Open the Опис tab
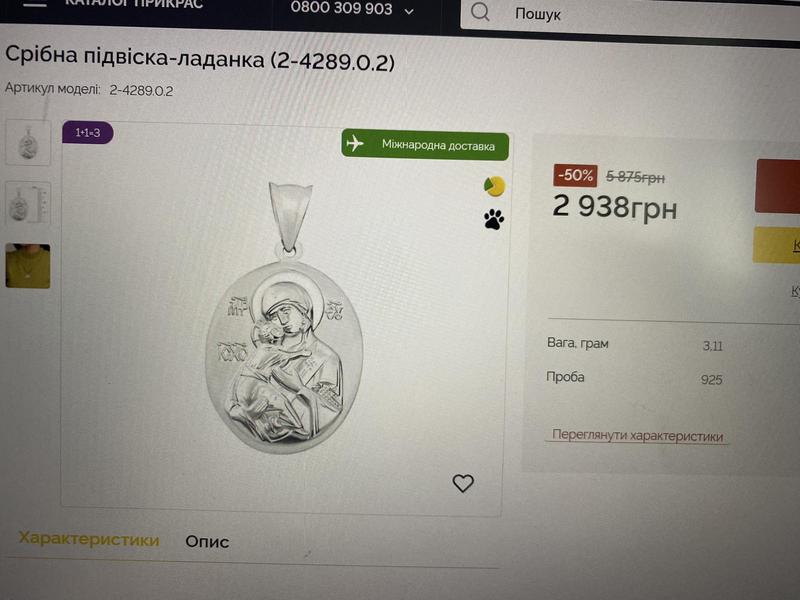This screenshot has width=800, height=600. 207,541
